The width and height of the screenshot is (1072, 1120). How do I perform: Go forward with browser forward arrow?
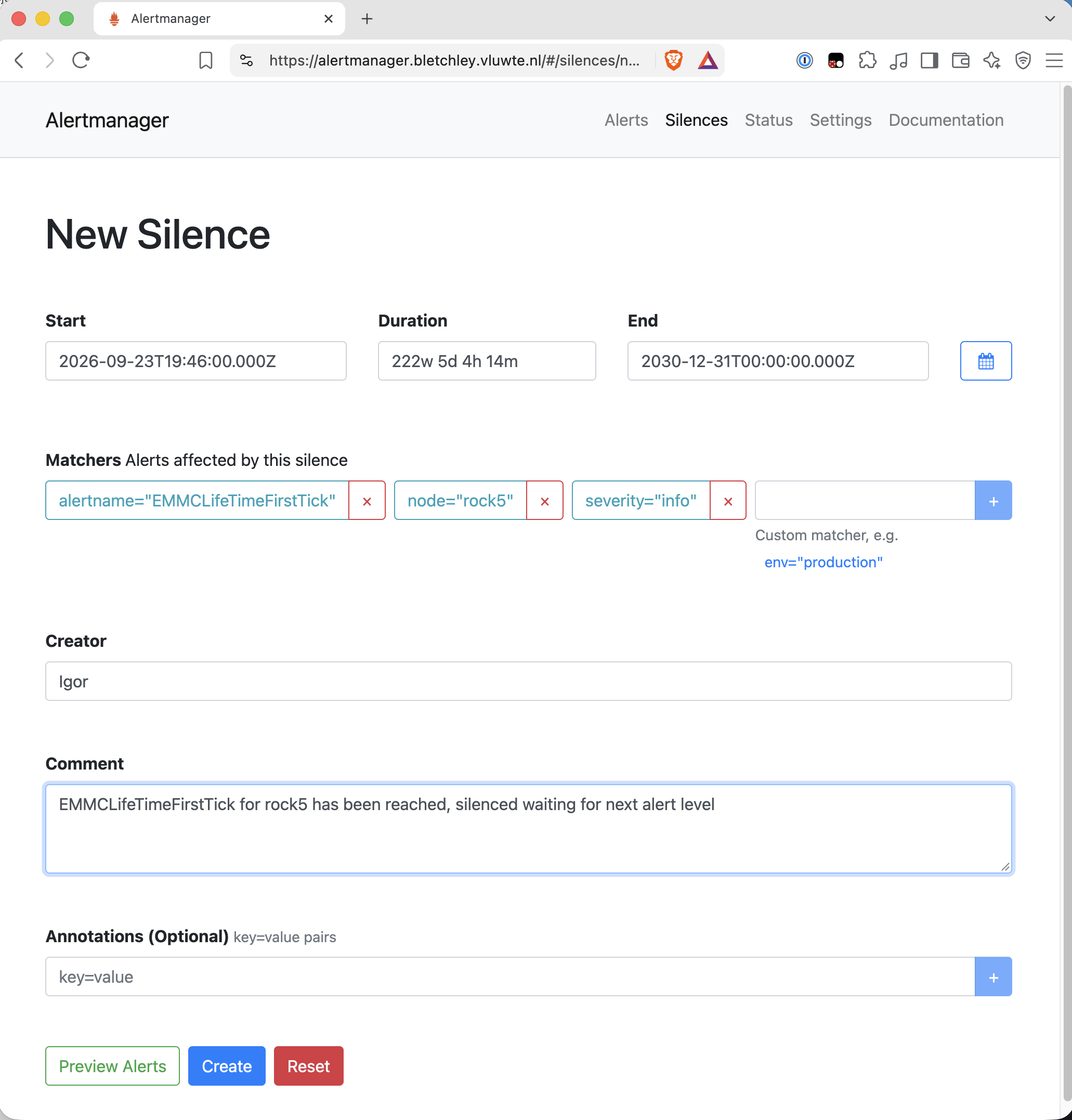(50, 60)
